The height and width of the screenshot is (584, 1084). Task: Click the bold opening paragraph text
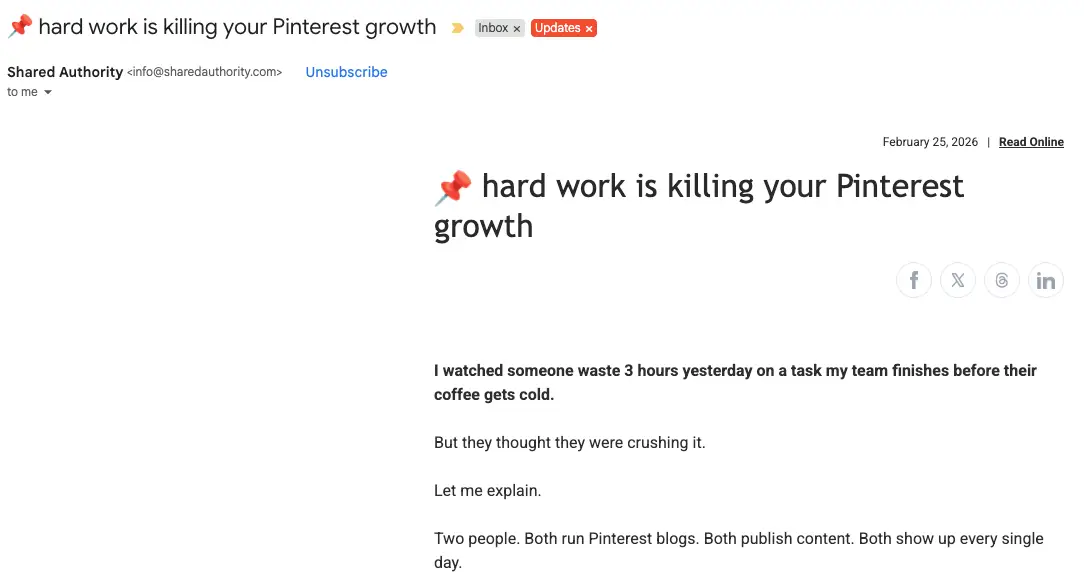click(734, 371)
